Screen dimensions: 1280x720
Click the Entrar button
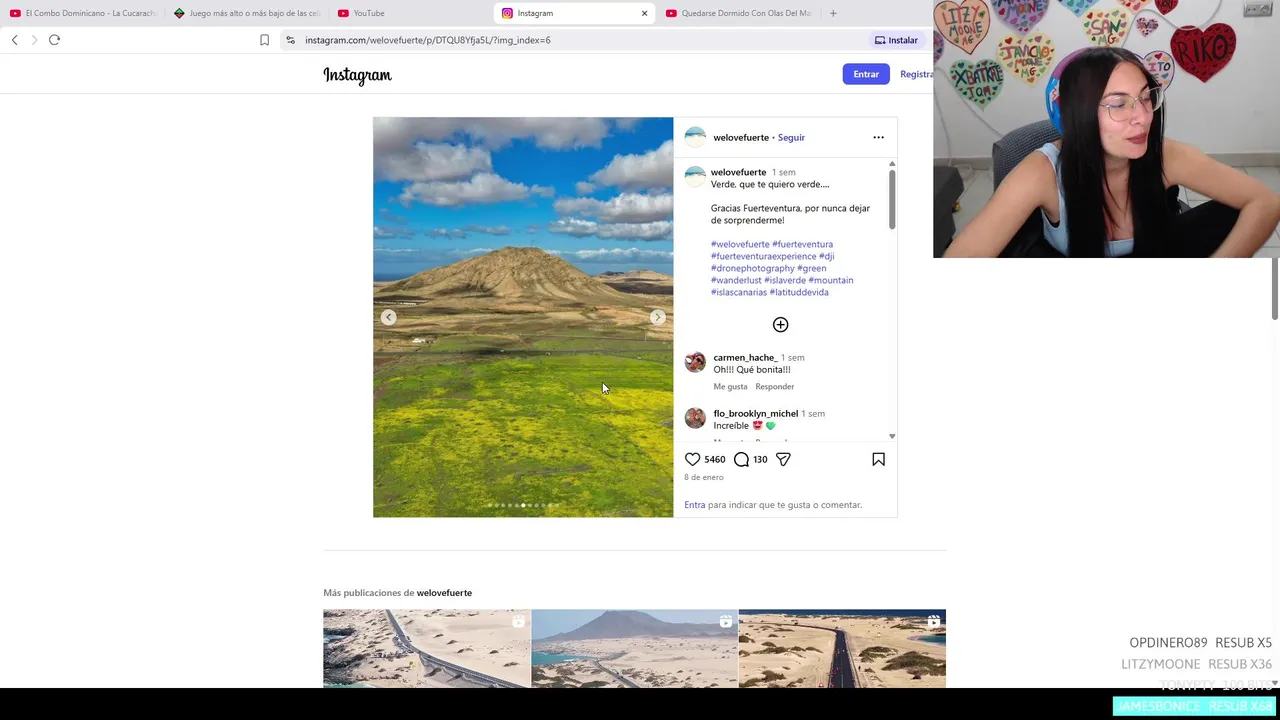(866, 74)
